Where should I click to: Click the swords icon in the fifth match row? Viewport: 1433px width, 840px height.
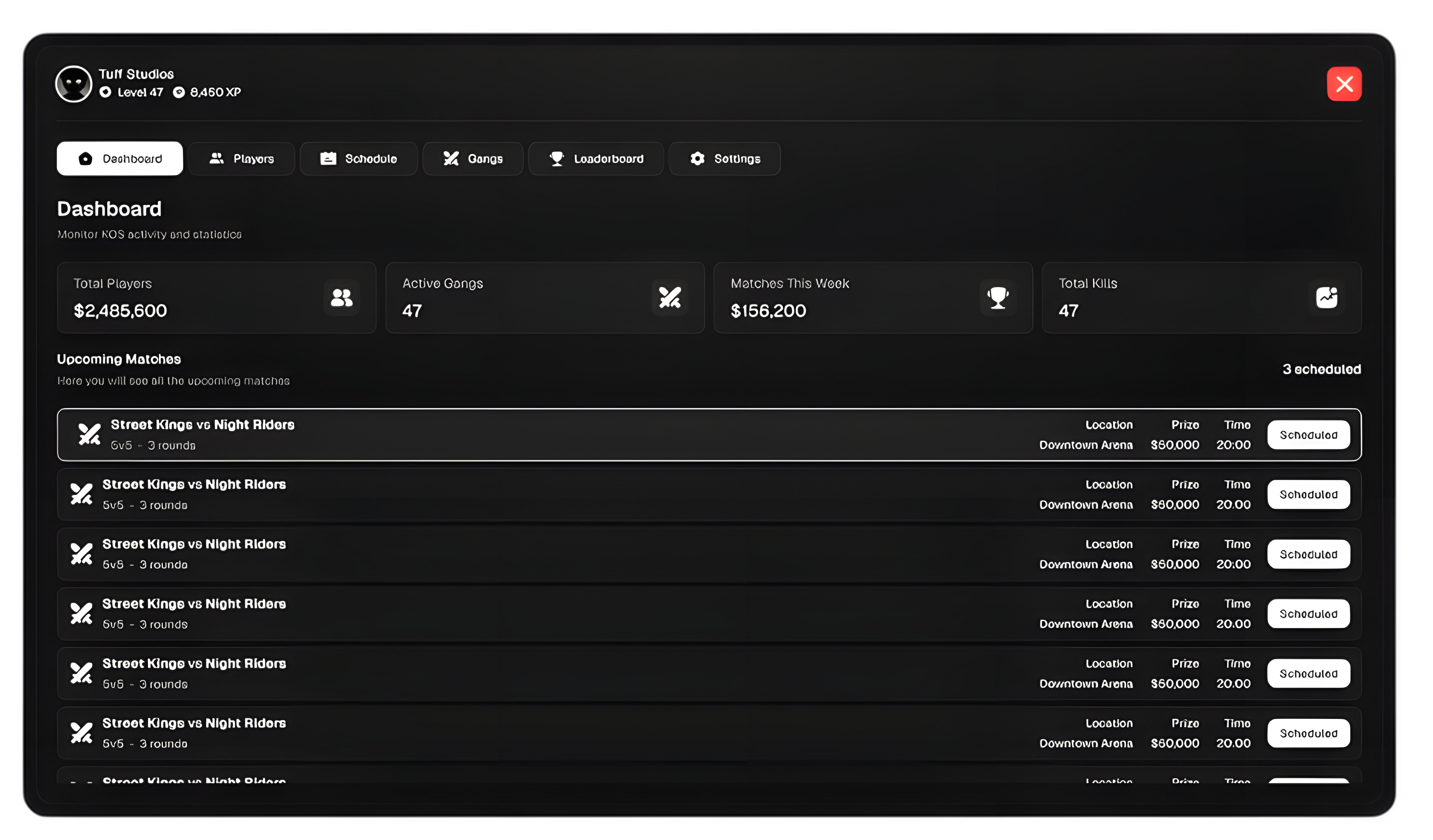point(81,674)
